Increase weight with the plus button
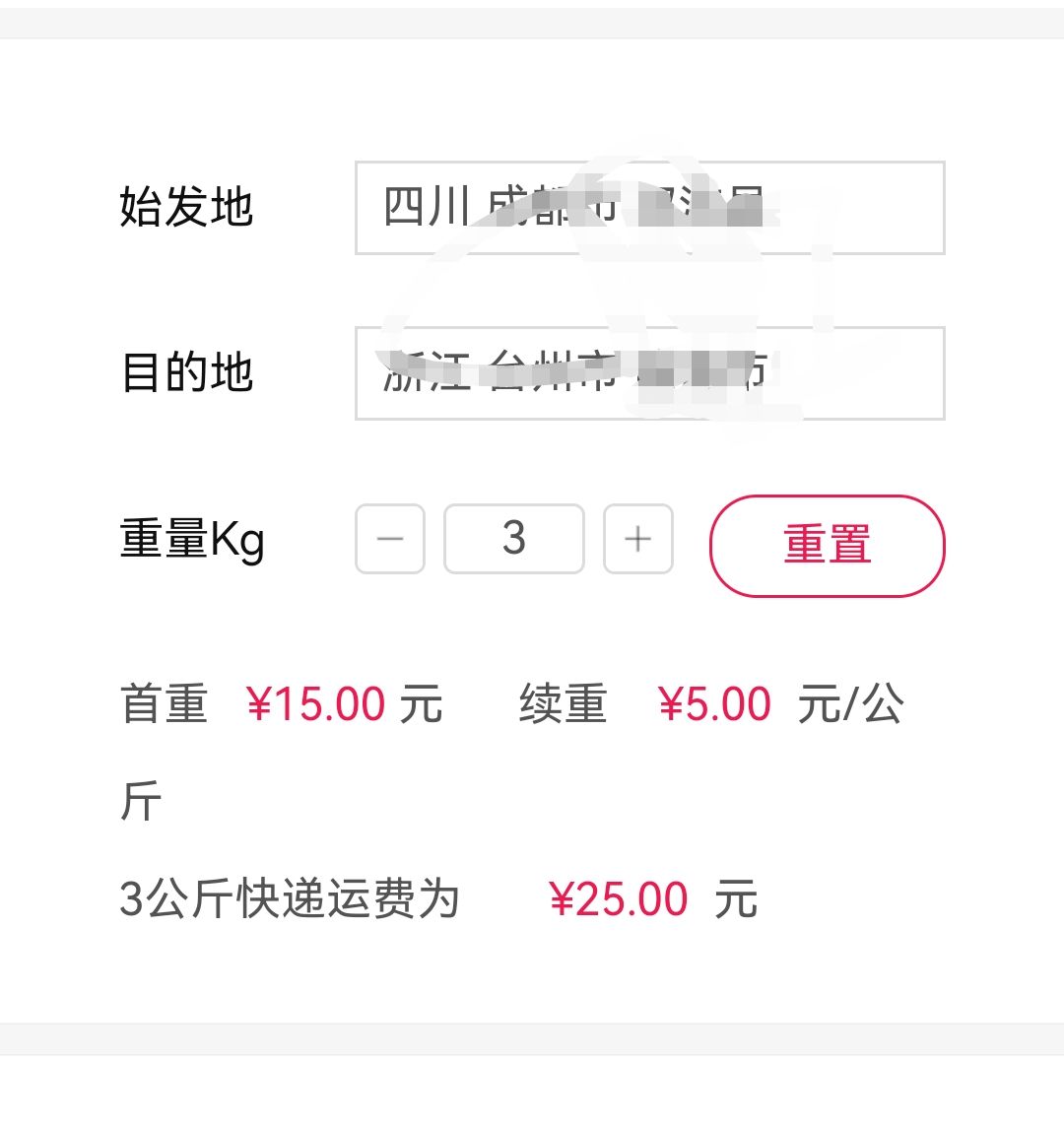The width and height of the screenshot is (1064, 1126). click(638, 539)
